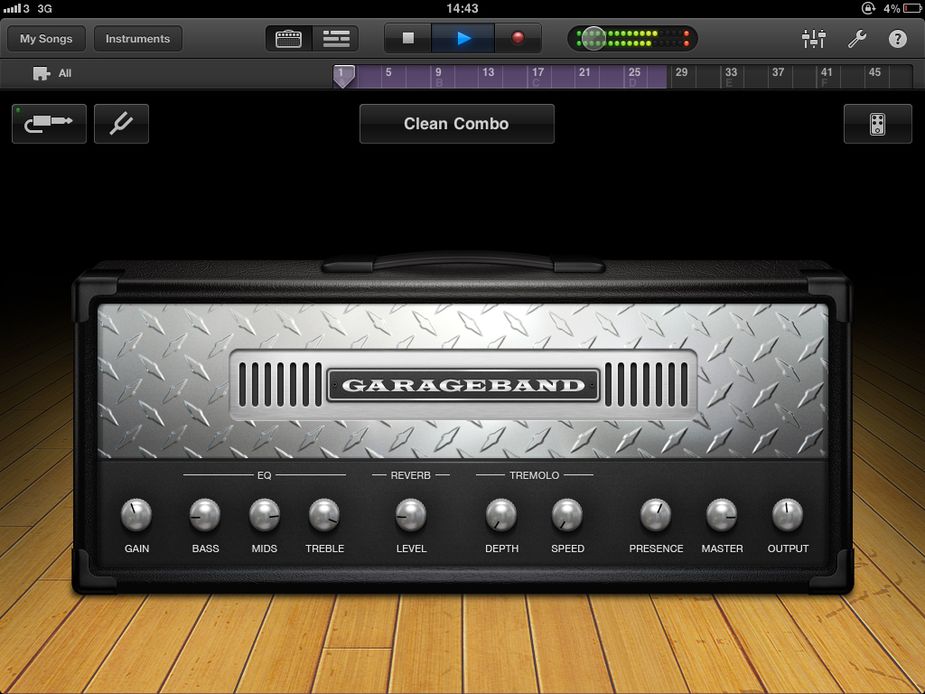
Task: Open the track mixer controls icon
Action: point(813,38)
